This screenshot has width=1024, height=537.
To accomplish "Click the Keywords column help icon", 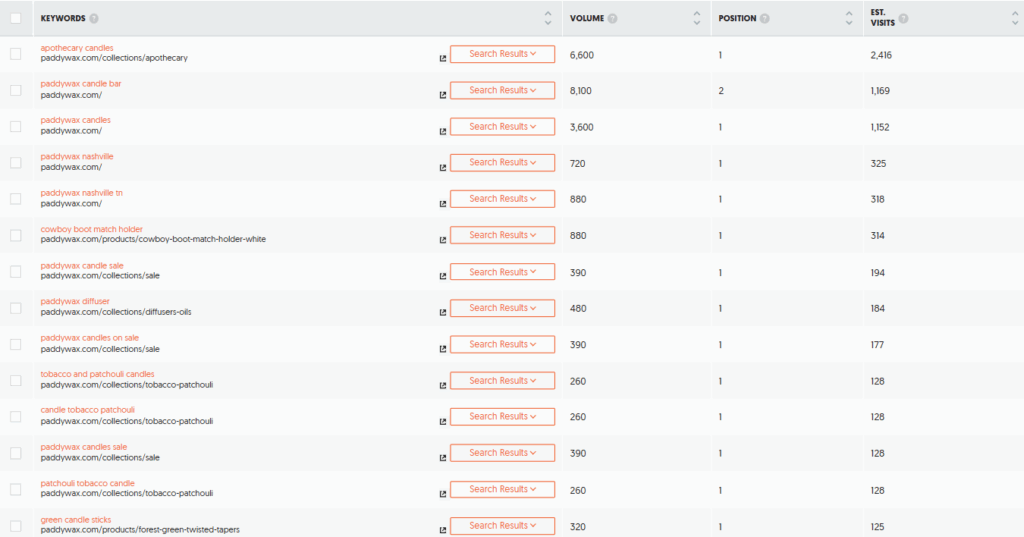I will point(94,18).
